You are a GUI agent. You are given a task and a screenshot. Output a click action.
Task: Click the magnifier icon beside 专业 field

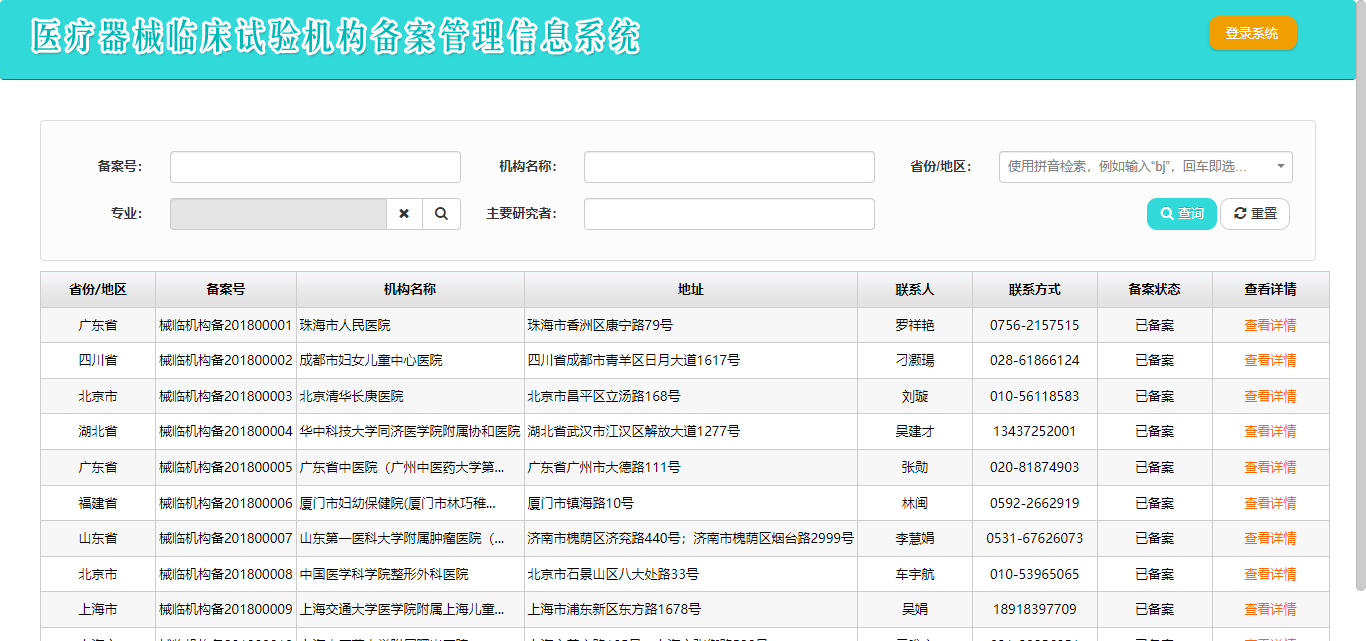click(x=441, y=214)
